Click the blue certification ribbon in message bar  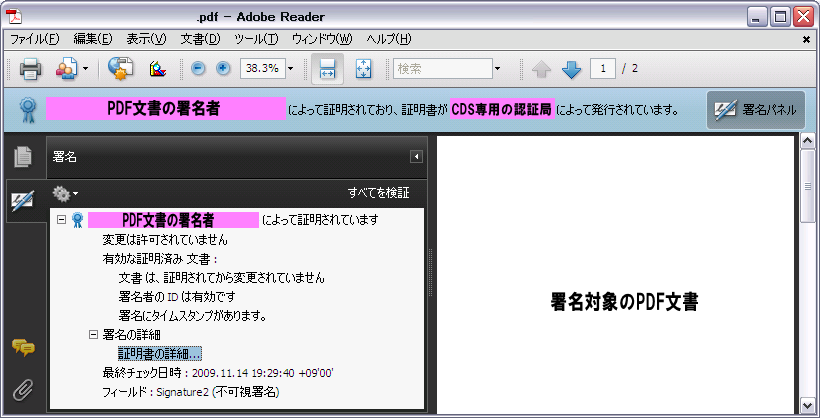click(x=27, y=110)
